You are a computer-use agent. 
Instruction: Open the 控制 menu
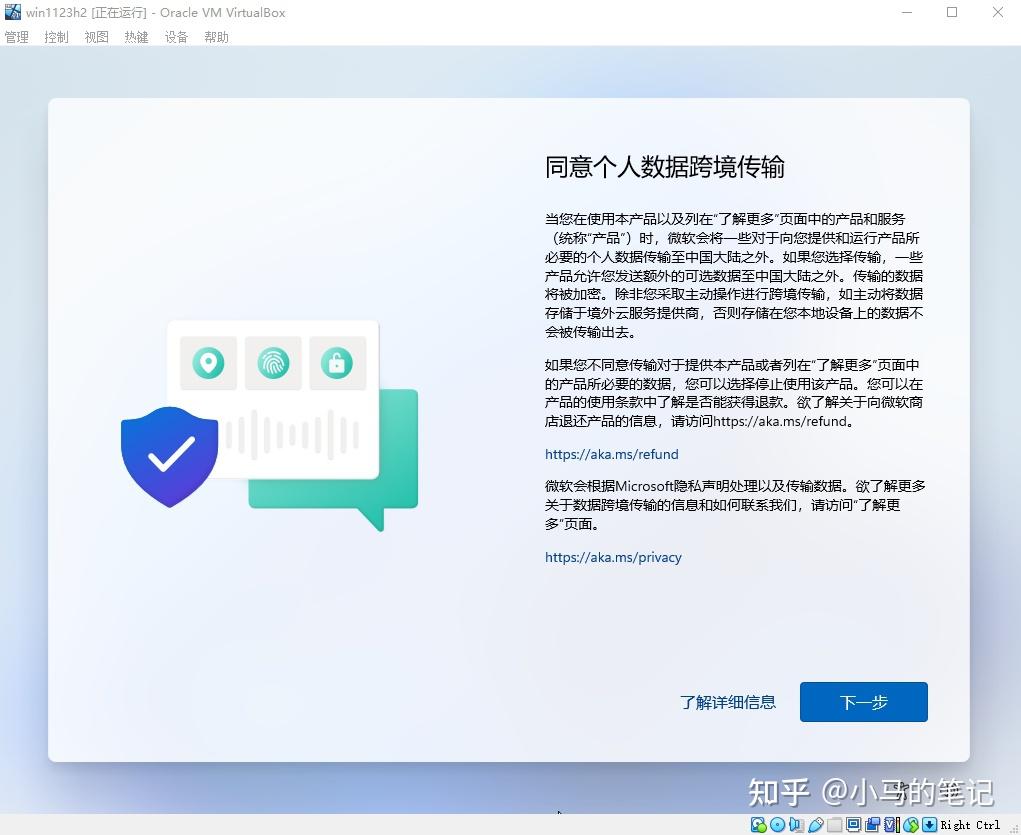[56, 37]
